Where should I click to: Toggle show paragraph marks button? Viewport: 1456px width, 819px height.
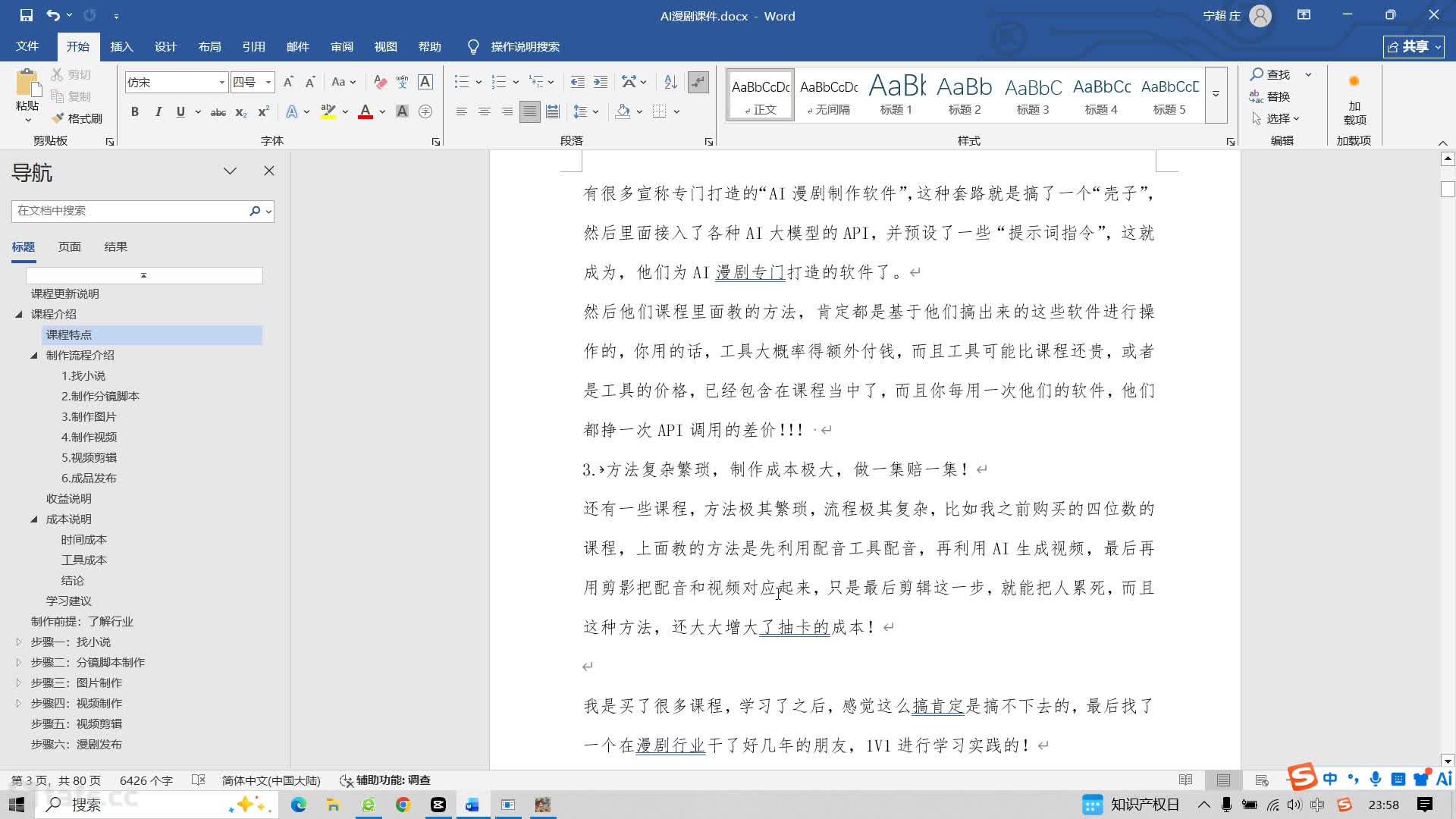[698, 82]
